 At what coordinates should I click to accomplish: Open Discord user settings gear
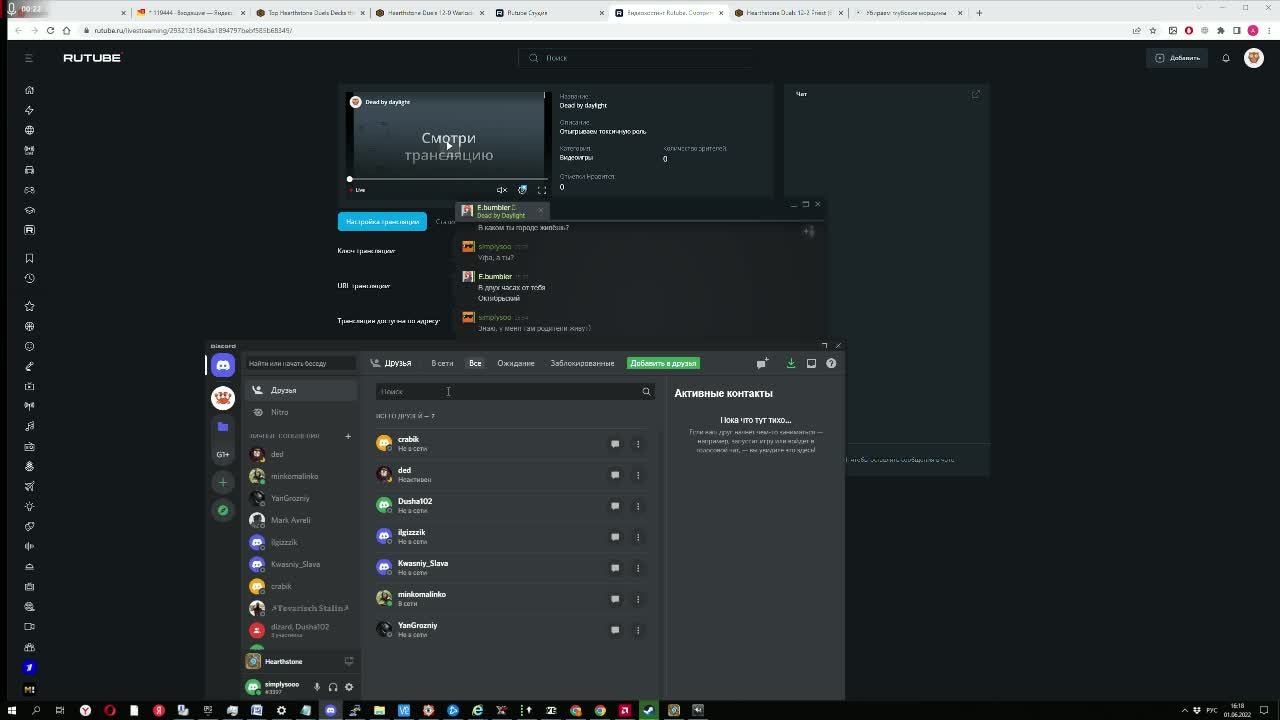[x=349, y=687]
